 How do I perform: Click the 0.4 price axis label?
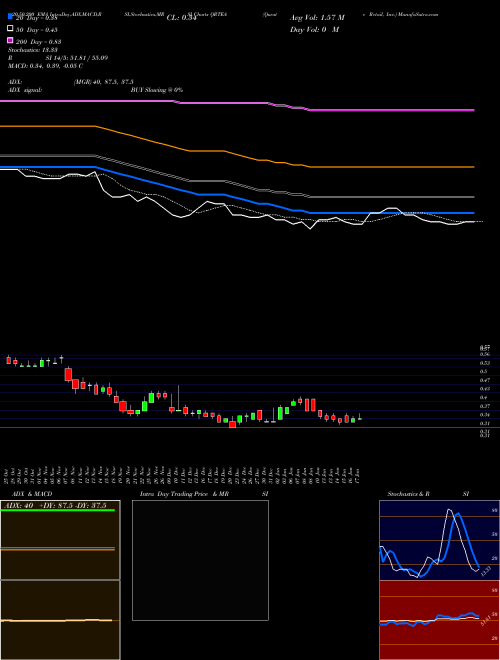point(484,397)
